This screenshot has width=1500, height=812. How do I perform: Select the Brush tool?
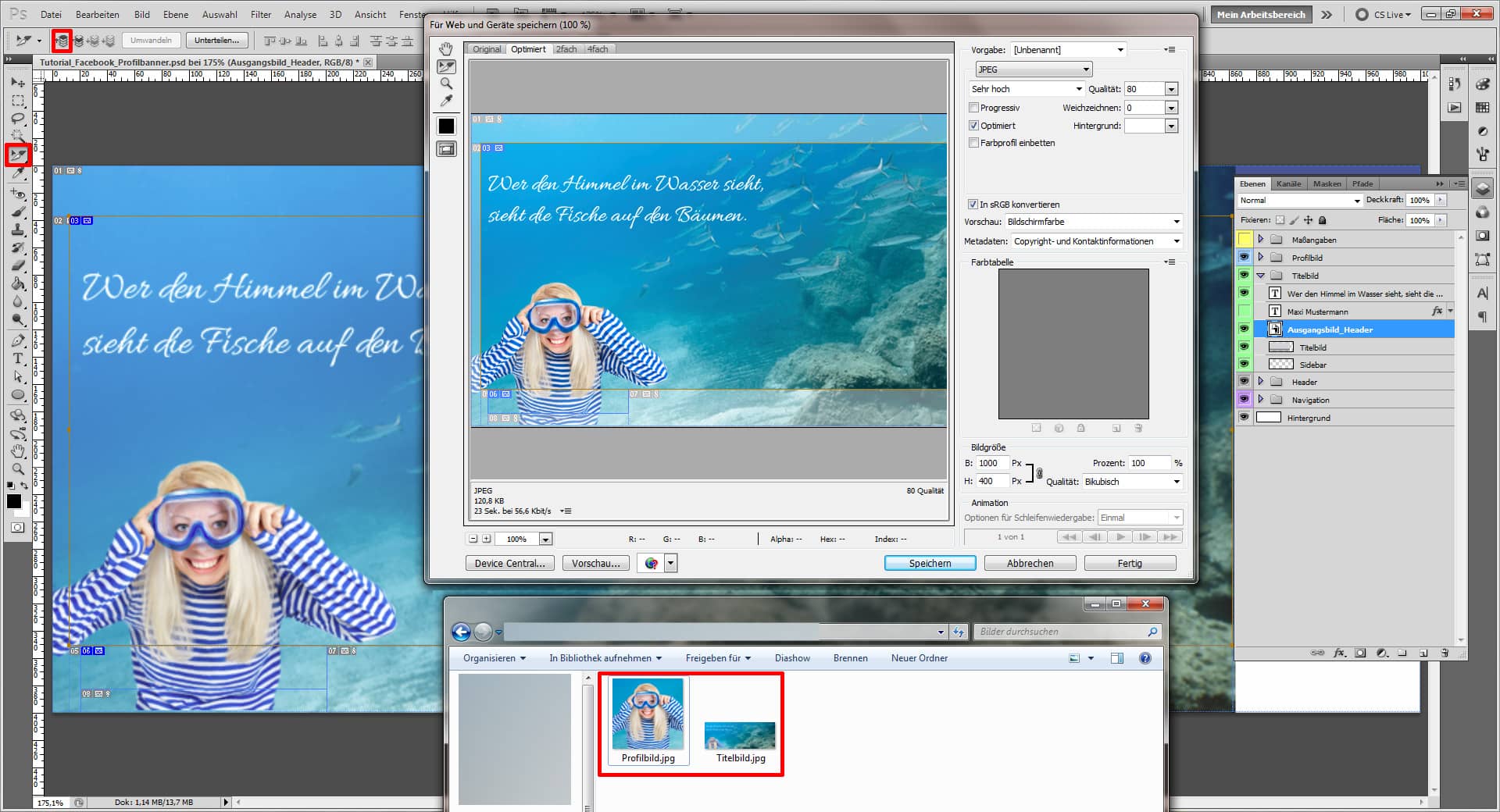pos(19,209)
